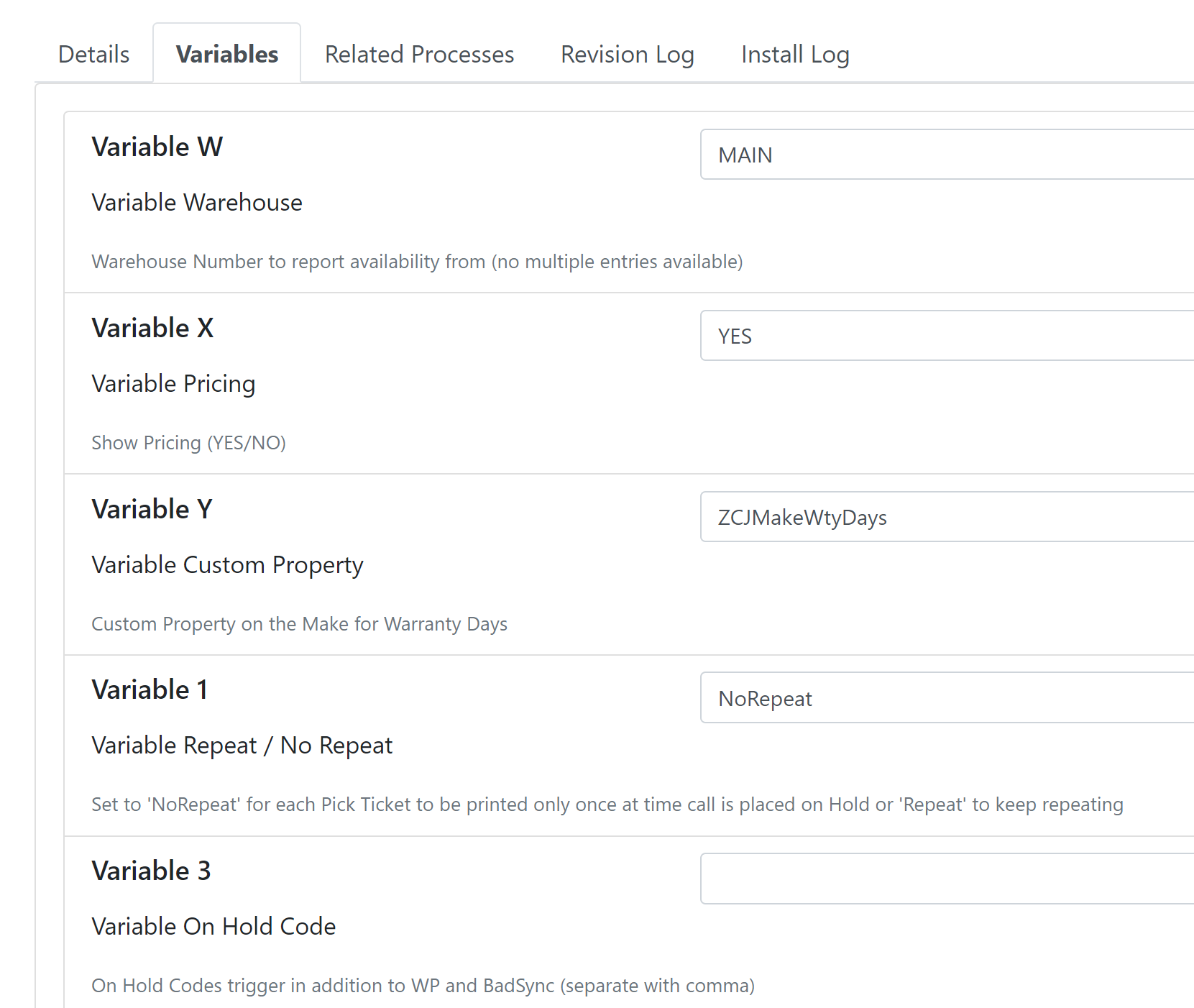Select the 'Variable On Hold Code' label

tap(213, 927)
